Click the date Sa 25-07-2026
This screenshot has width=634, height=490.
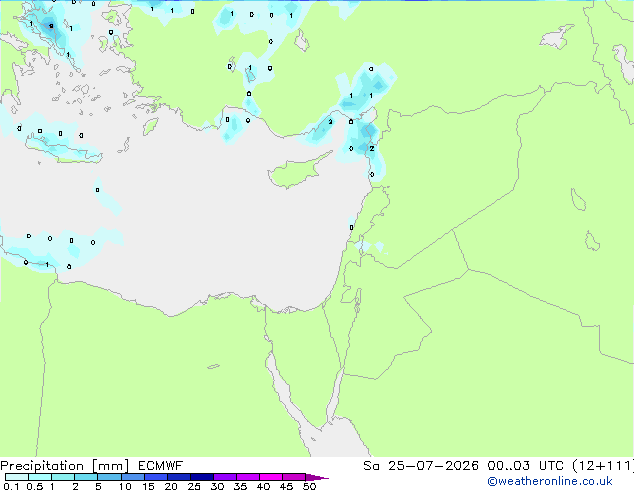pyautogui.click(x=421, y=466)
